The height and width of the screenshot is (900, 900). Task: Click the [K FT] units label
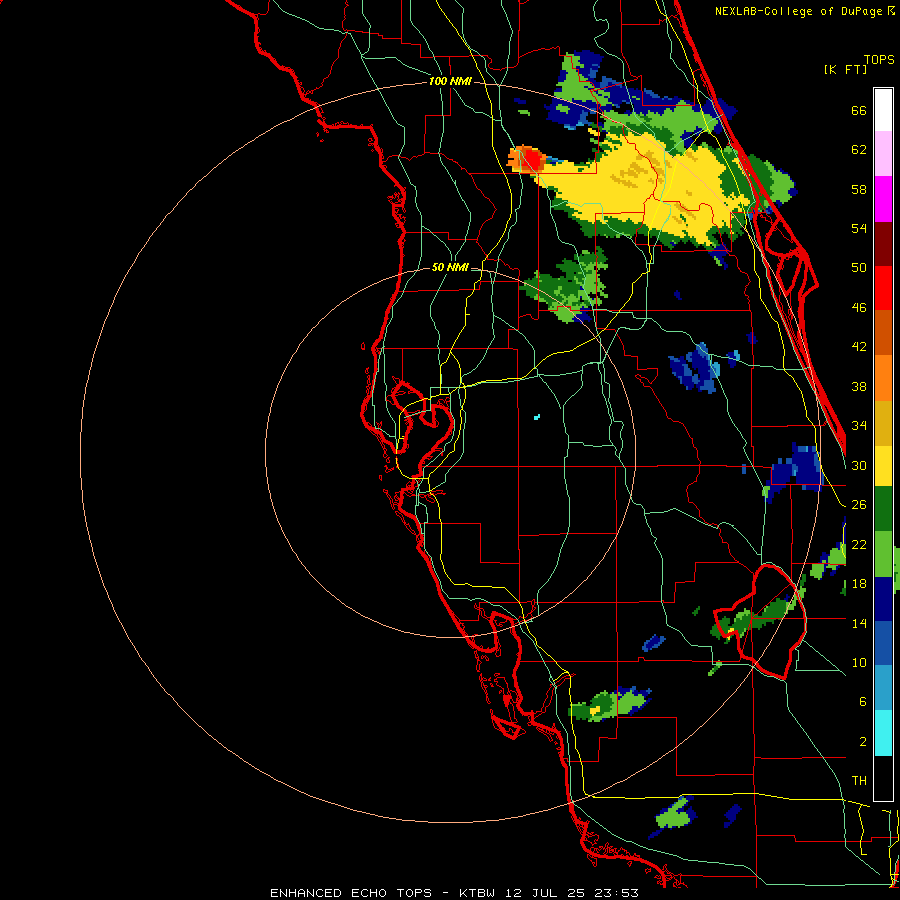coord(845,69)
